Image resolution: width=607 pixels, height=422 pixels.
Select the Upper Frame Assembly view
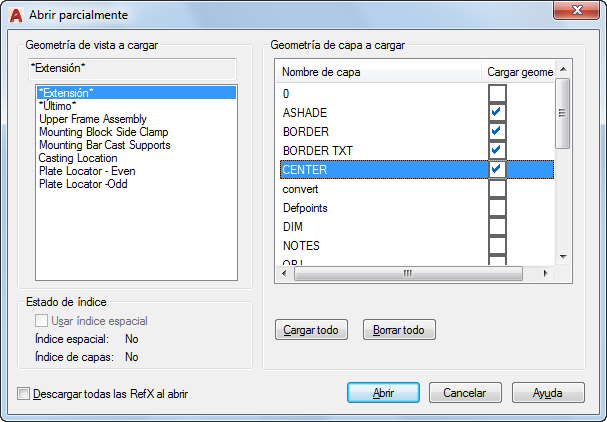[93, 119]
